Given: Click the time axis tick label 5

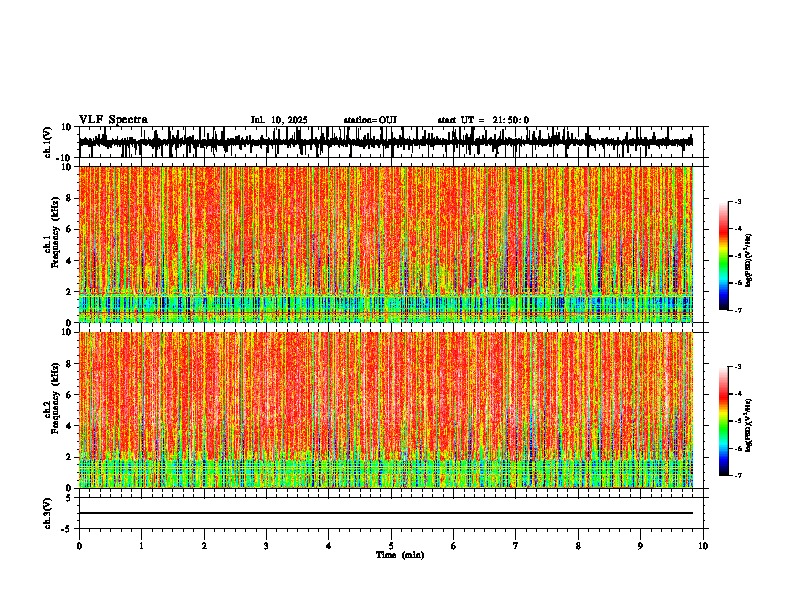Looking at the screenshot, I should (x=391, y=546).
